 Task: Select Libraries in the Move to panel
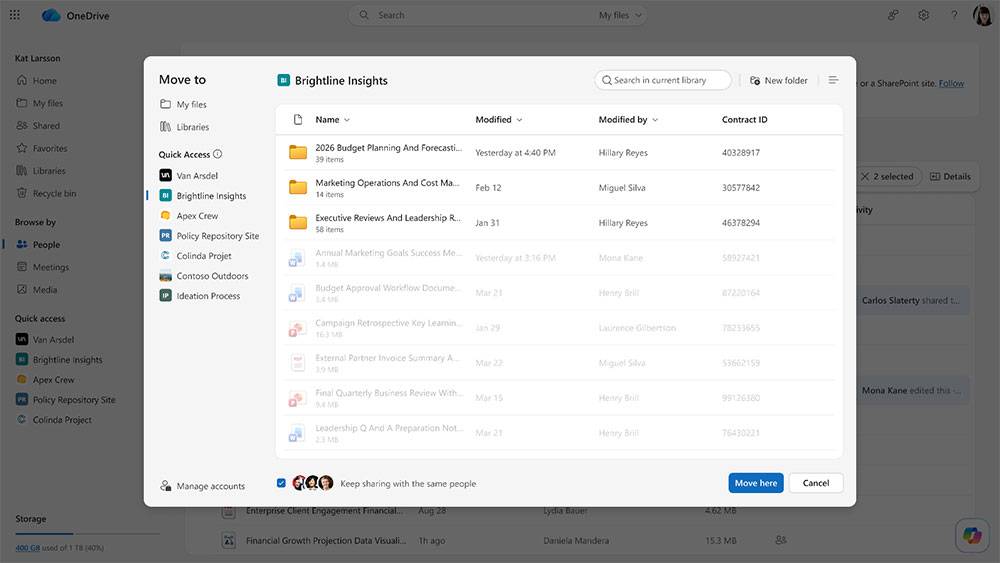185,127
